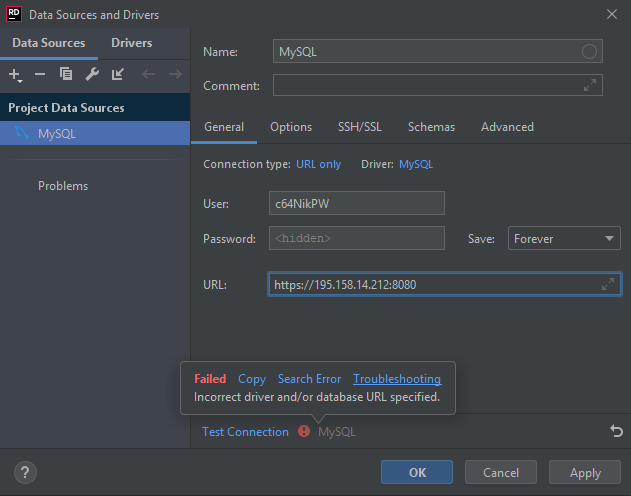Open Troubleshooting link in popup
The width and height of the screenshot is (631, 496).
397,379
